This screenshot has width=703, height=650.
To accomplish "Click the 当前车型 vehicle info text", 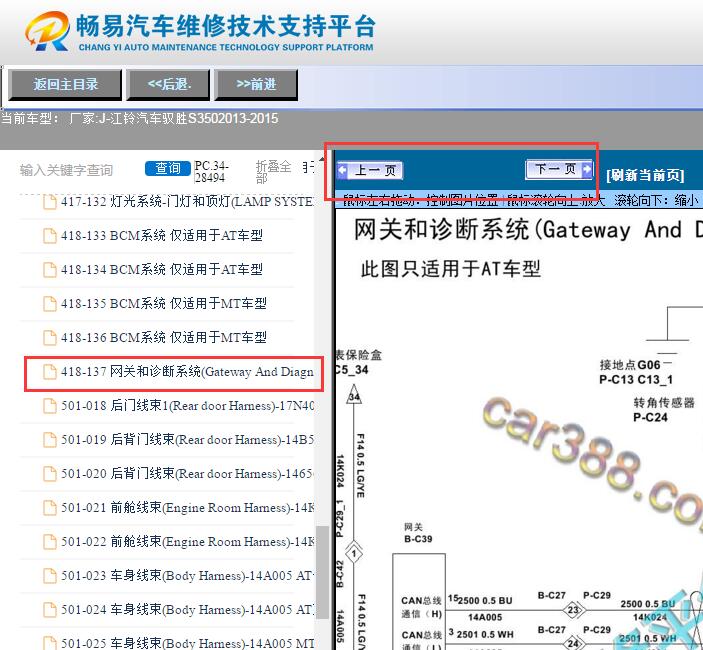I will pos(139,118).
